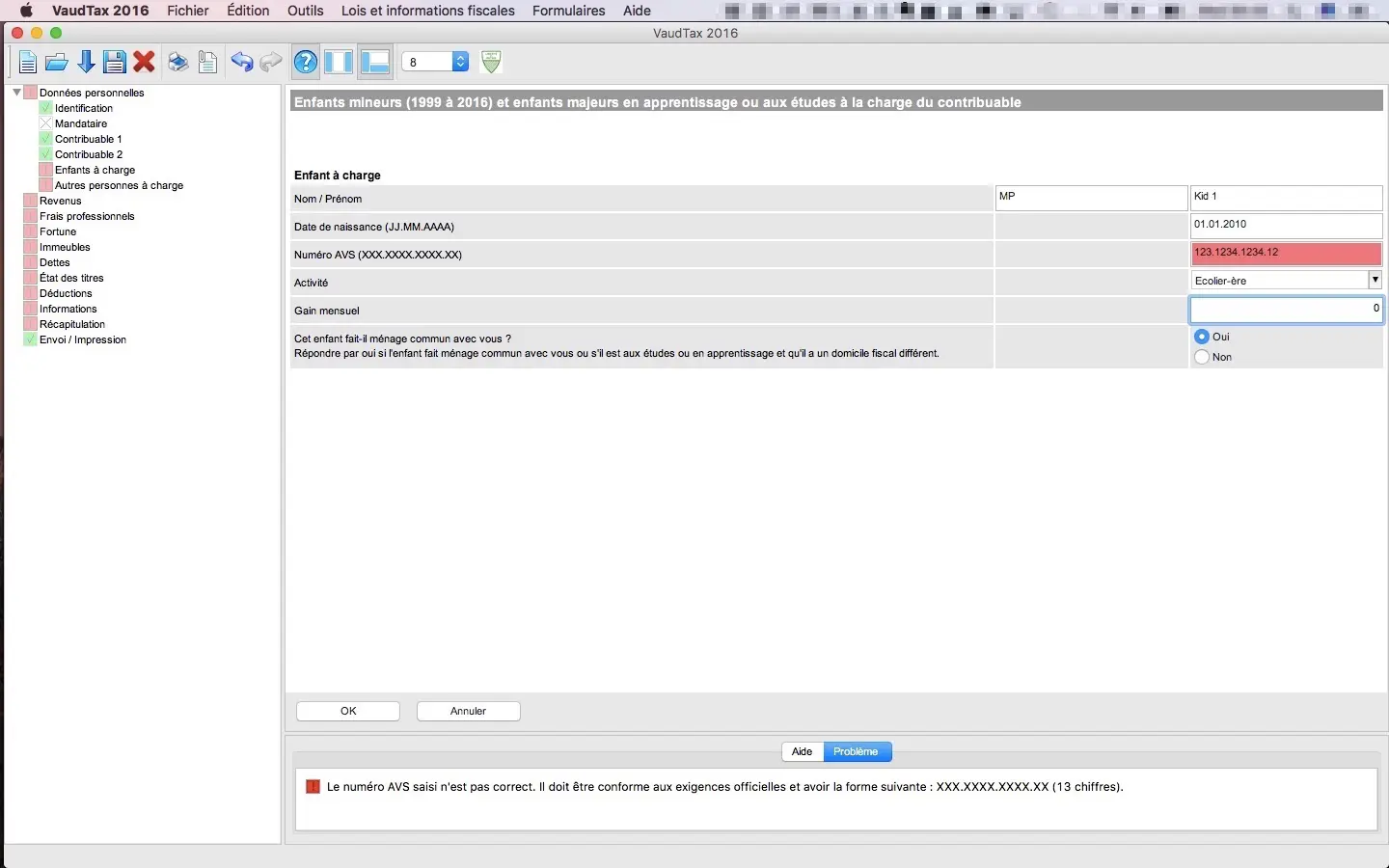This screenshot has height=868, width=1389.
Task: Open the VaudTax 2016 application menu
Action: 100,11
